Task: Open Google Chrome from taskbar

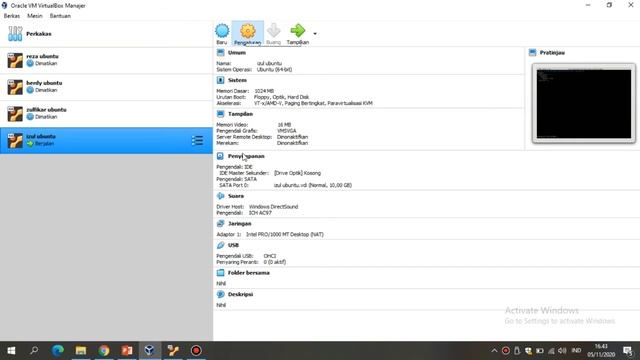Action: pos(104,351)
